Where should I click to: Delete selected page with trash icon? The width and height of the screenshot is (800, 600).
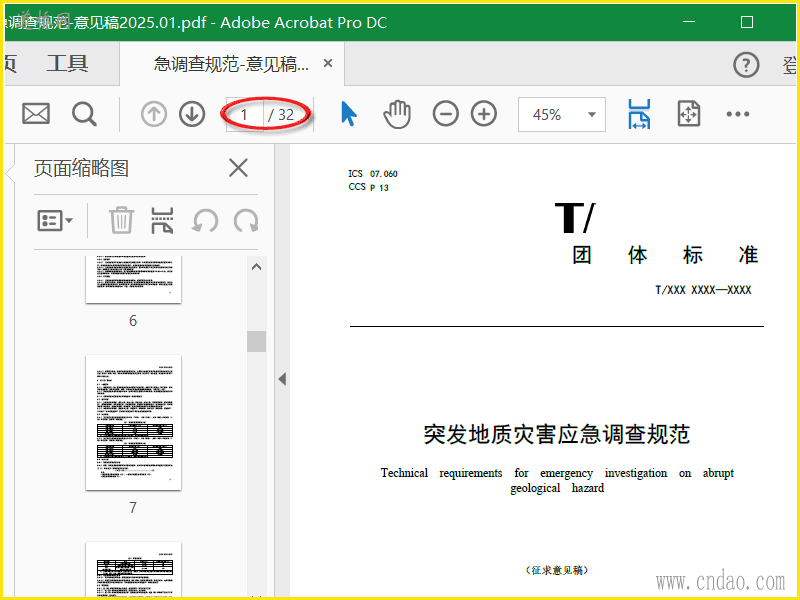point(121,220)
